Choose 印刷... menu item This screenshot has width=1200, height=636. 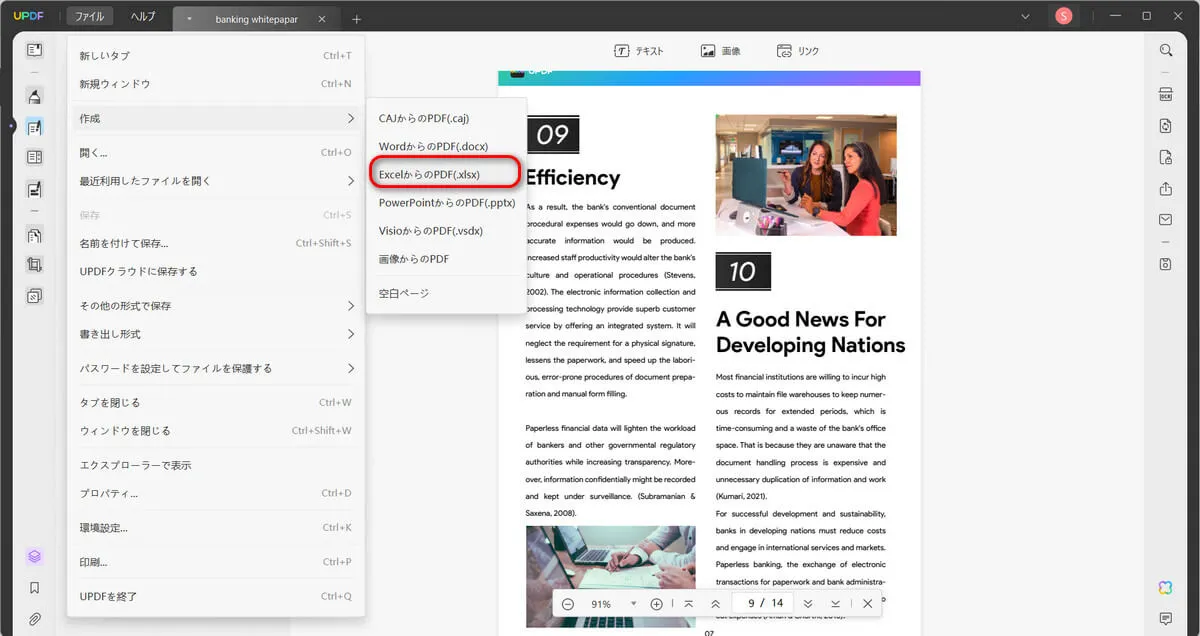[215, 562]
